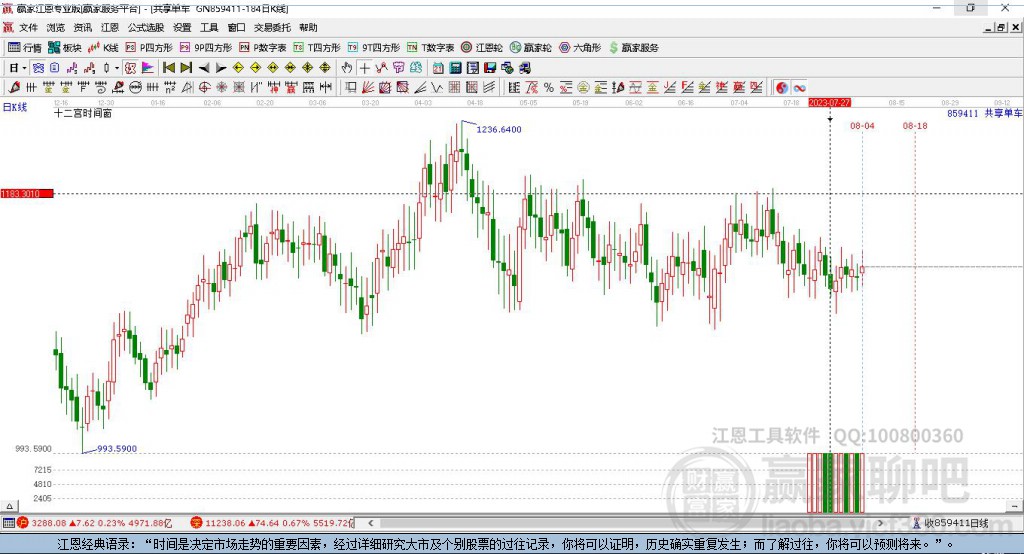
Task: Open the 行情 quotes view
Action: [25, 48]
